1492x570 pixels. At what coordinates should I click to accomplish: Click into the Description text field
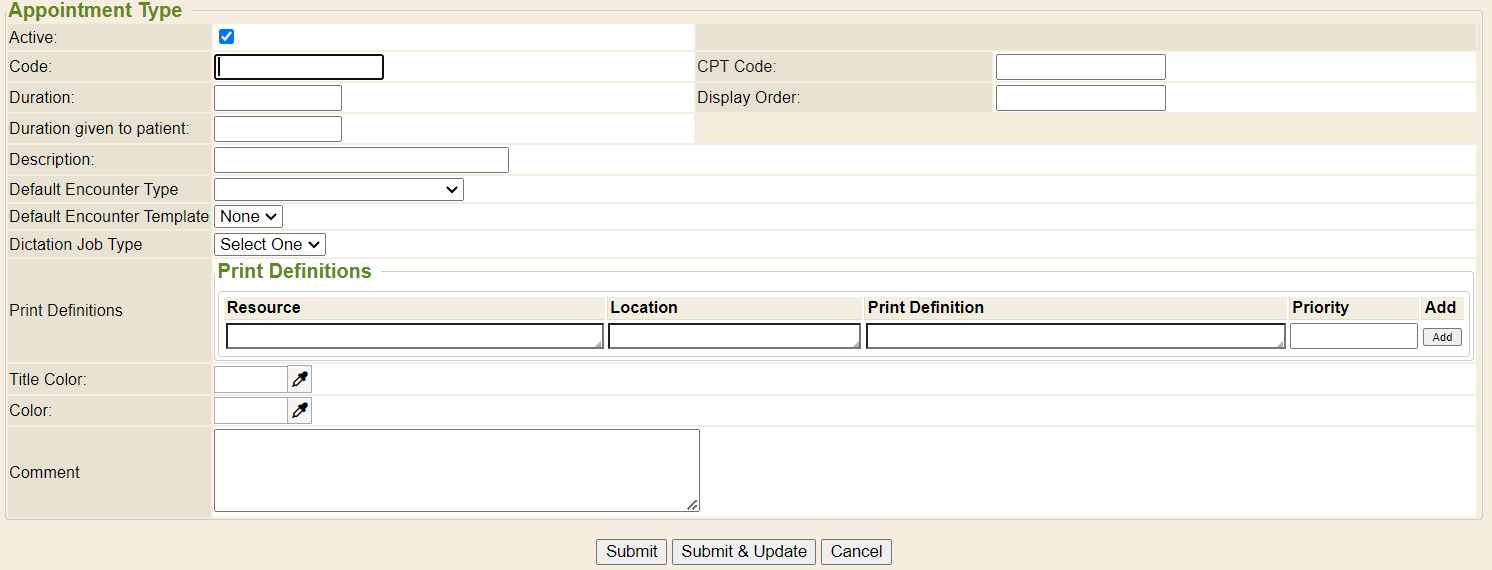click(361, 160)
